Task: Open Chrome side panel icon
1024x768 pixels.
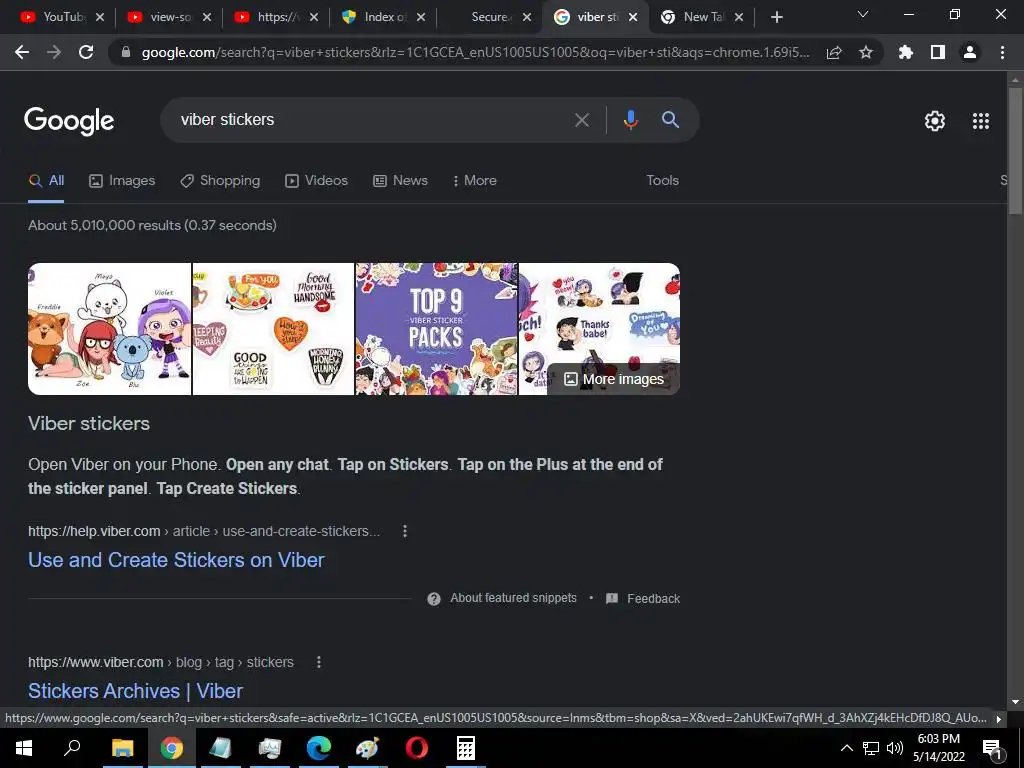Action: click(938, 52)
